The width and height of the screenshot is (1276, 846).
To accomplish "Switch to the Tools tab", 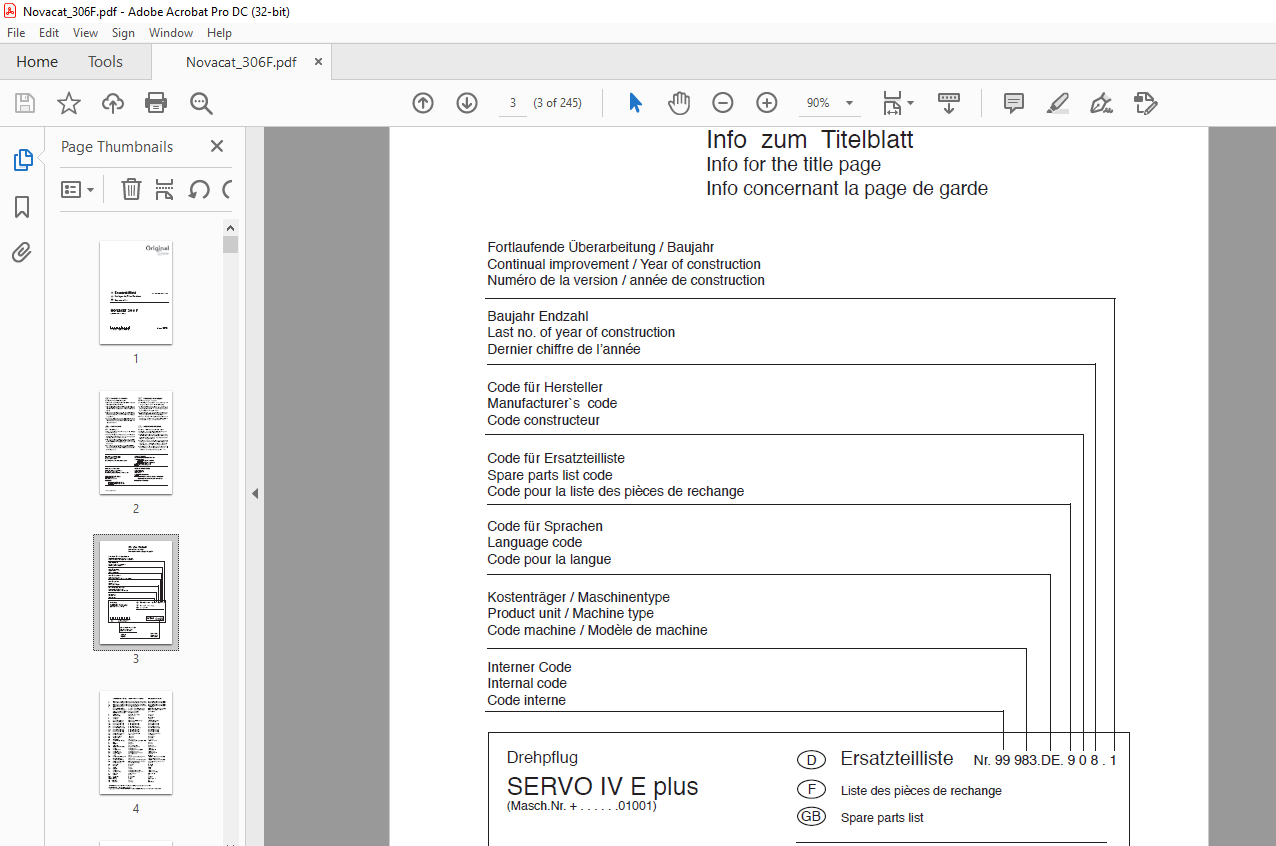I will [x=105, y=62].
